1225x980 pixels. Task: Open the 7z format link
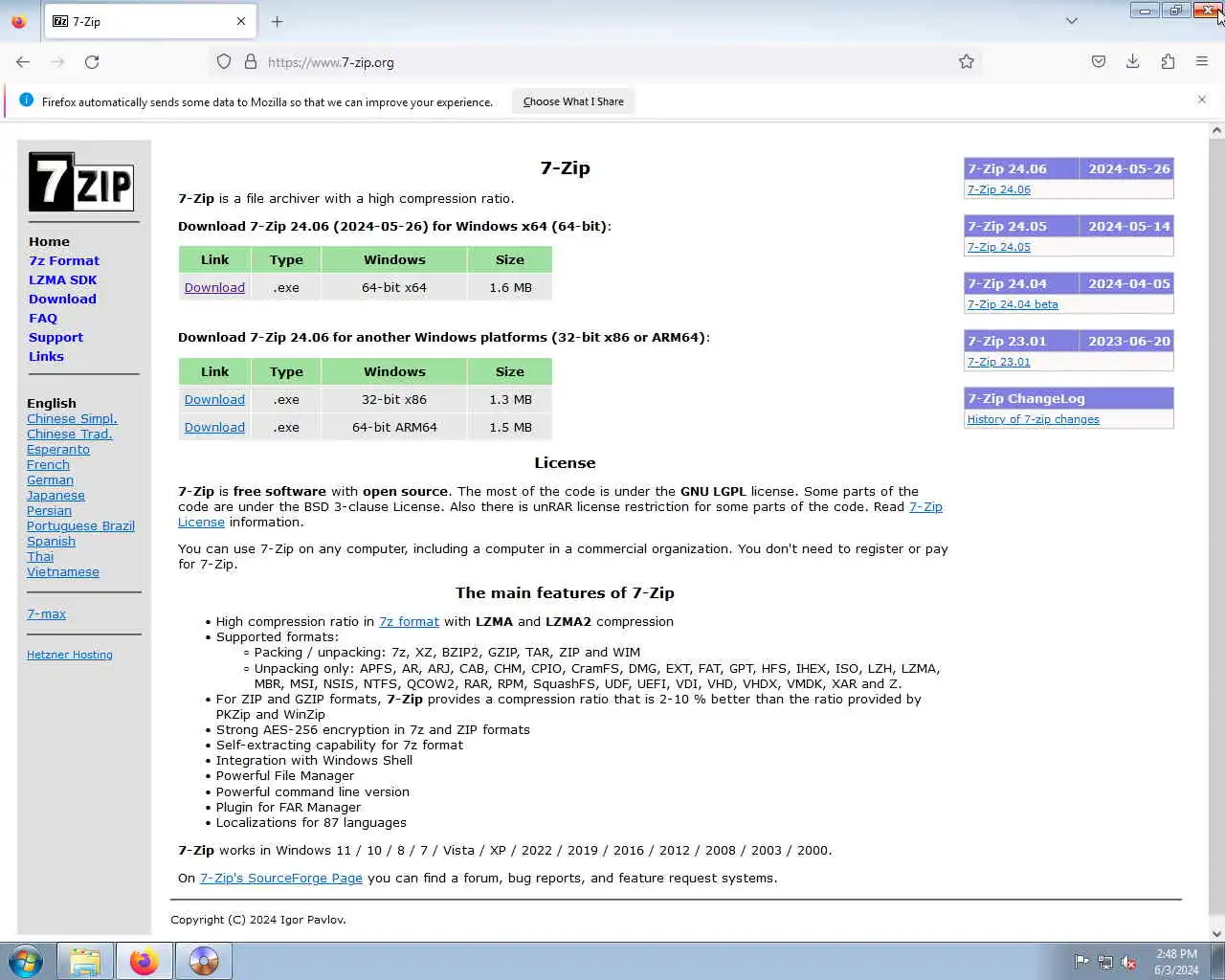(409, 622)
